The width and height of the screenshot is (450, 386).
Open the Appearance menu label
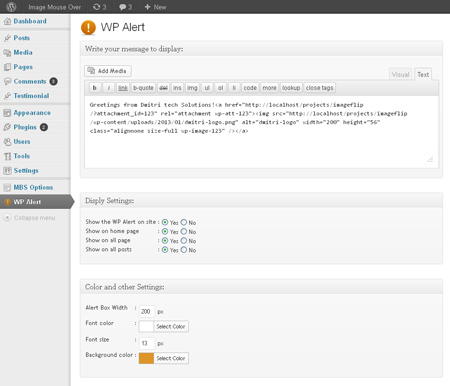pyautogui.click(x=32, y=113)
